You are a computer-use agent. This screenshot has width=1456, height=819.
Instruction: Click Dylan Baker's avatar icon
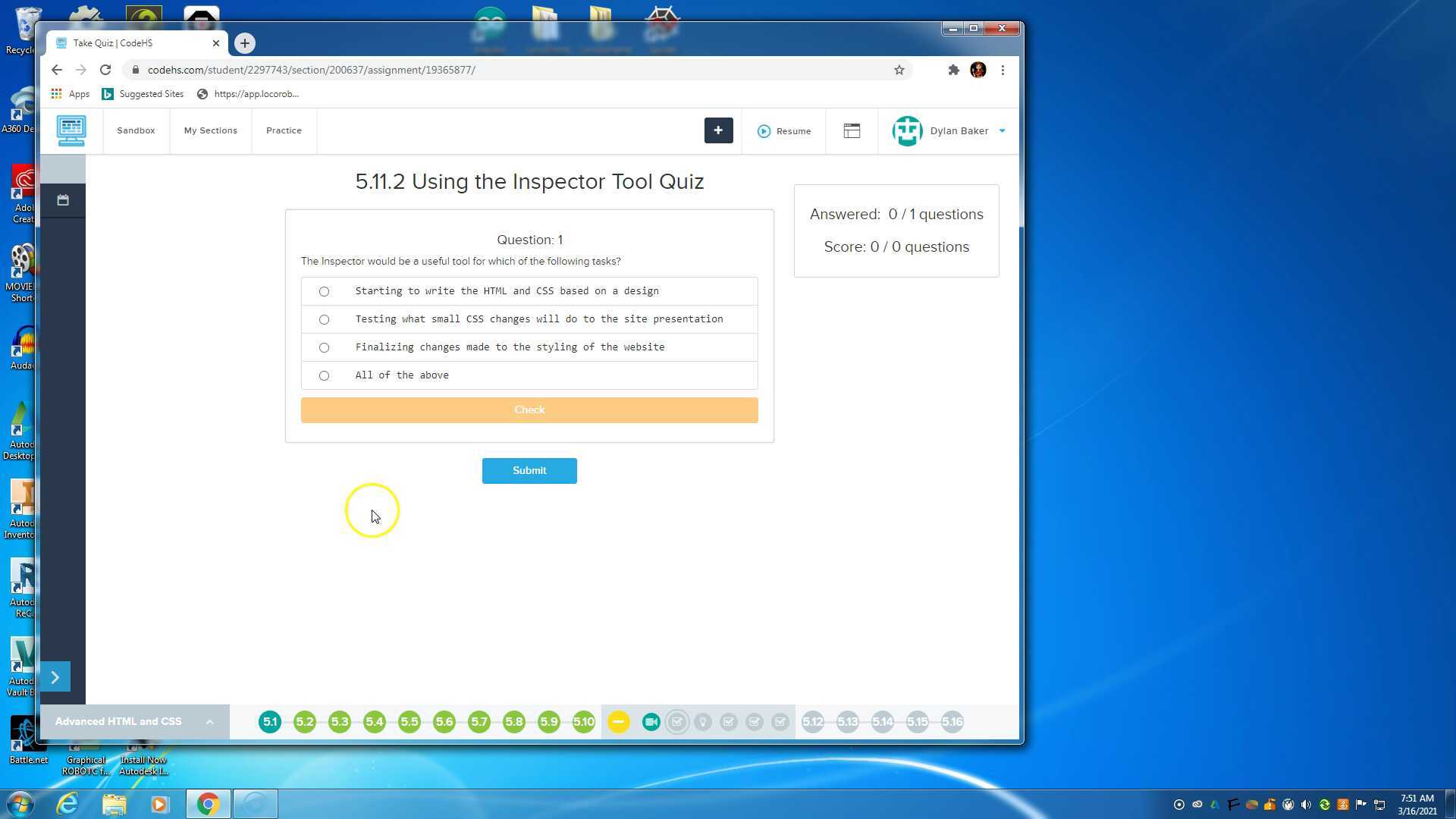pos(907,130)
